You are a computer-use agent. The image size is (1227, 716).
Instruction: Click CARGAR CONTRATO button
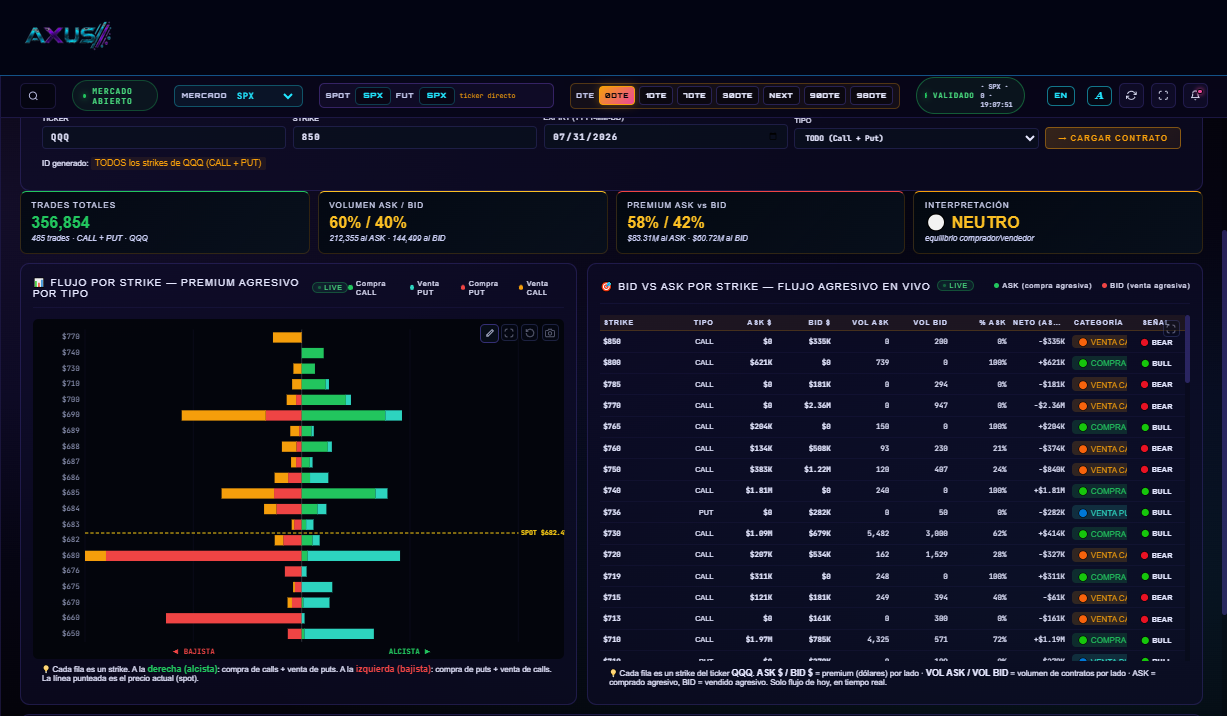click(1113, 138)
